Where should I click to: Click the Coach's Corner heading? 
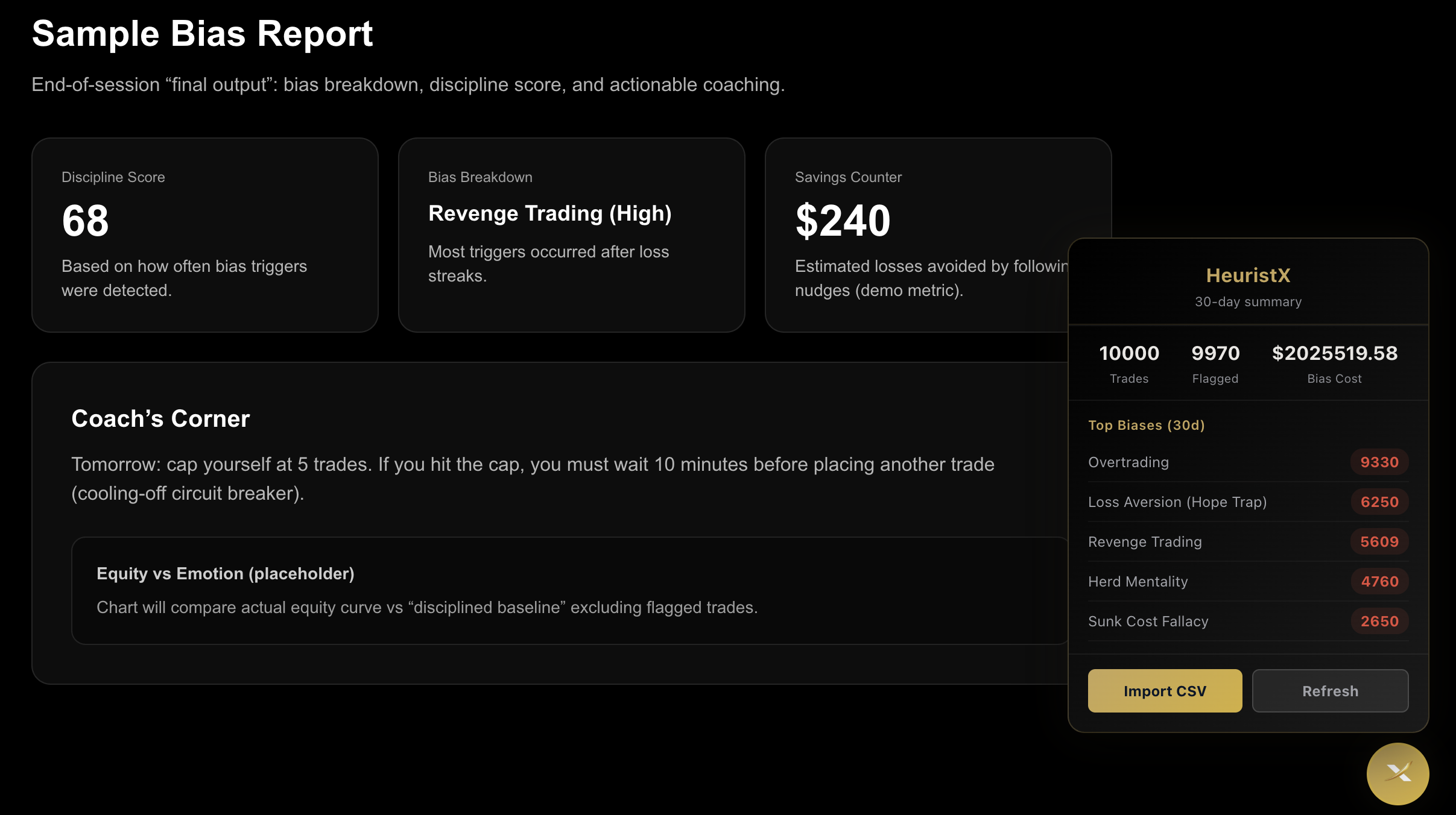[160, 419]
